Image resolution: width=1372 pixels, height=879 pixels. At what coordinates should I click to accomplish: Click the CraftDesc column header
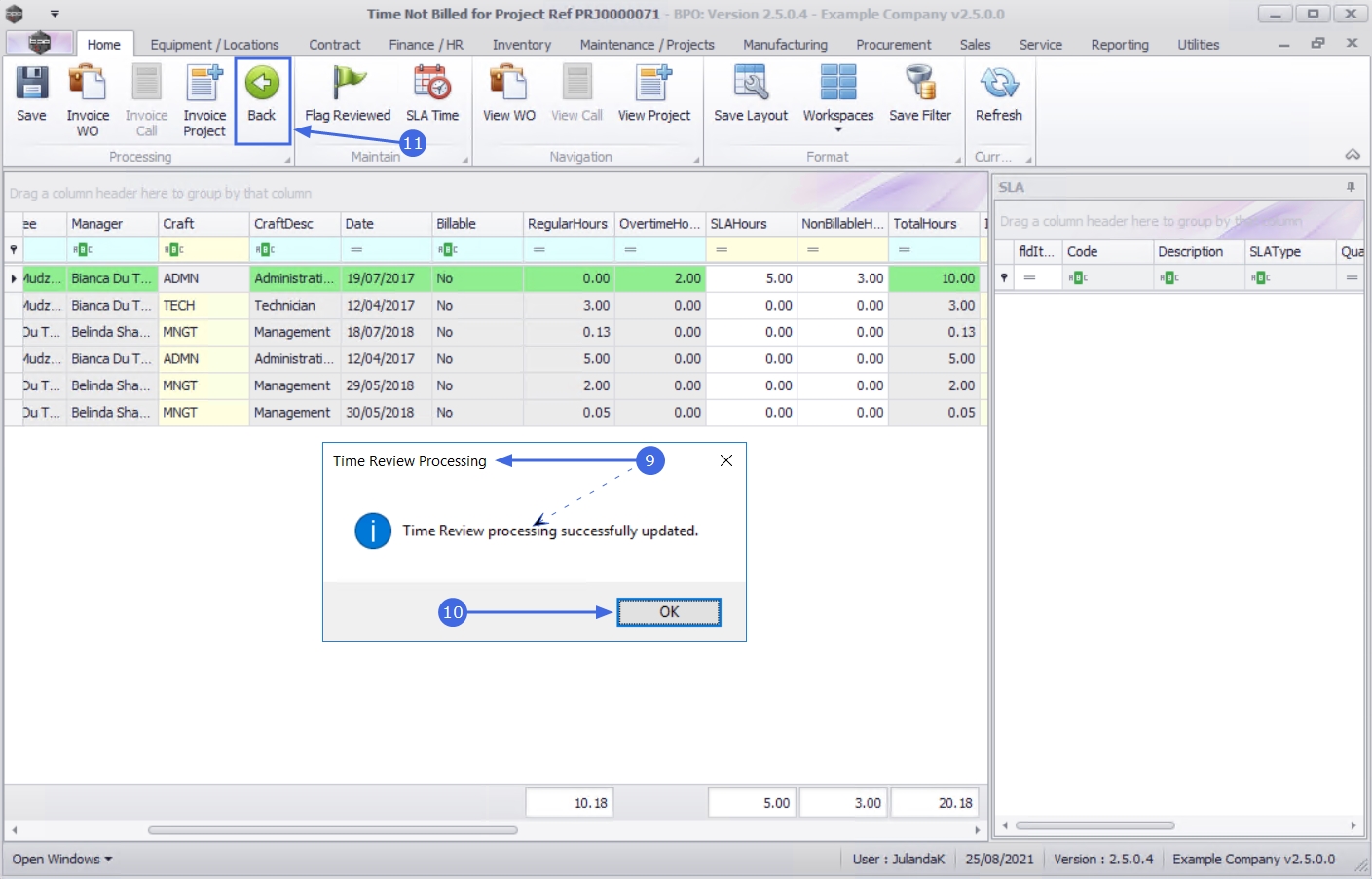tap(295, 224)
